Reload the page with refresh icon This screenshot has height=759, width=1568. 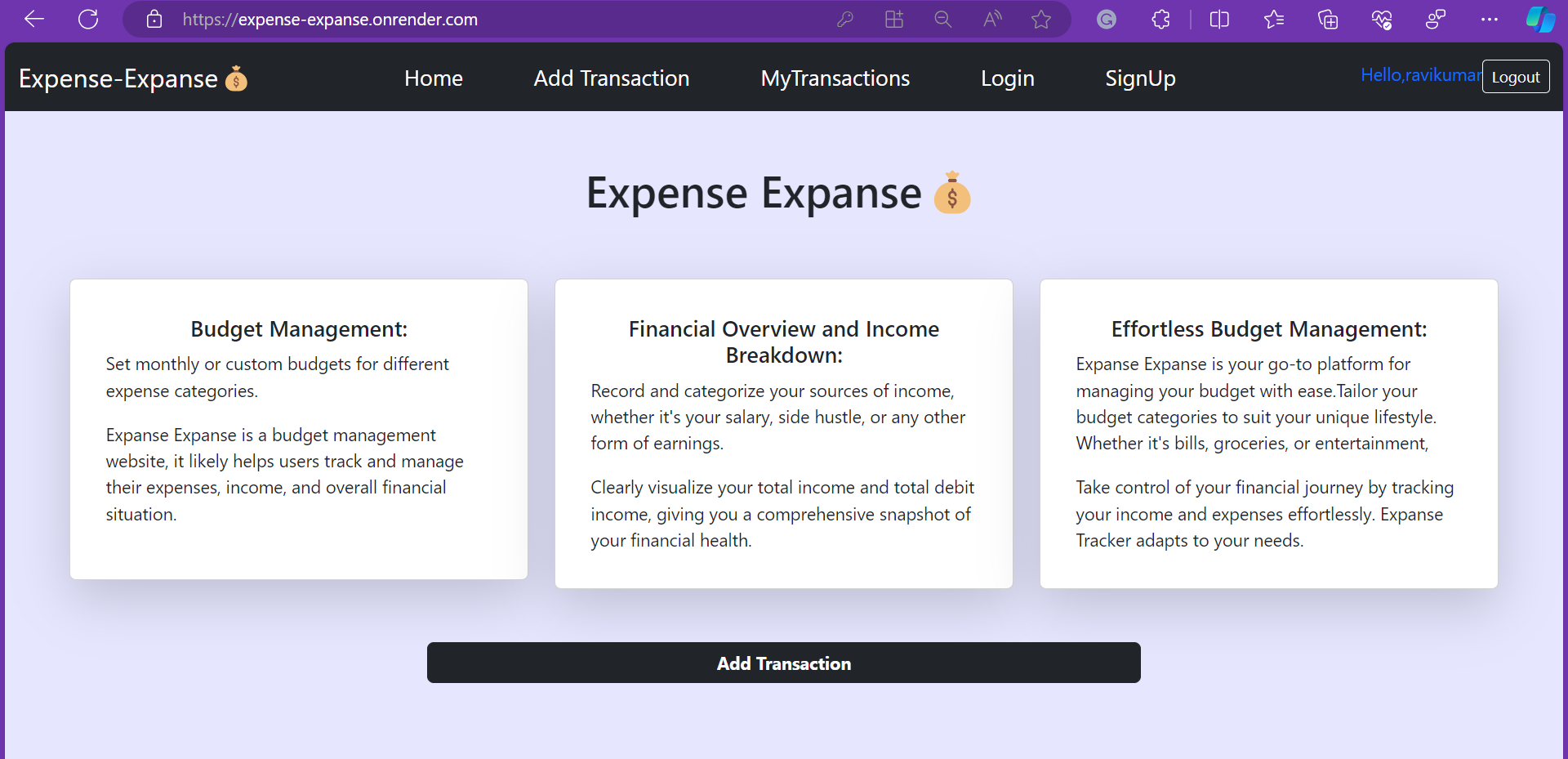[x=88, y=19]
